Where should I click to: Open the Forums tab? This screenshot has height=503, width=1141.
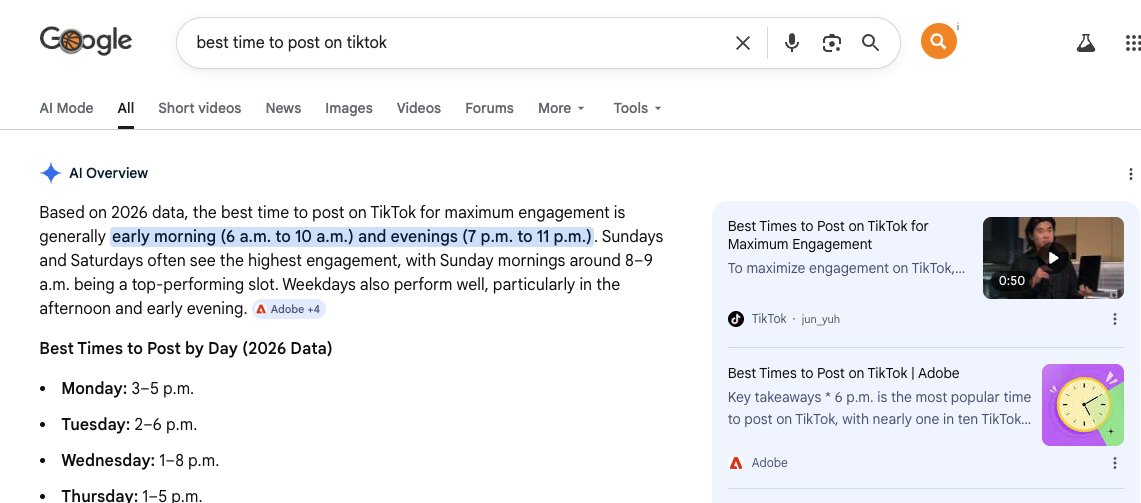click(489, 108)
